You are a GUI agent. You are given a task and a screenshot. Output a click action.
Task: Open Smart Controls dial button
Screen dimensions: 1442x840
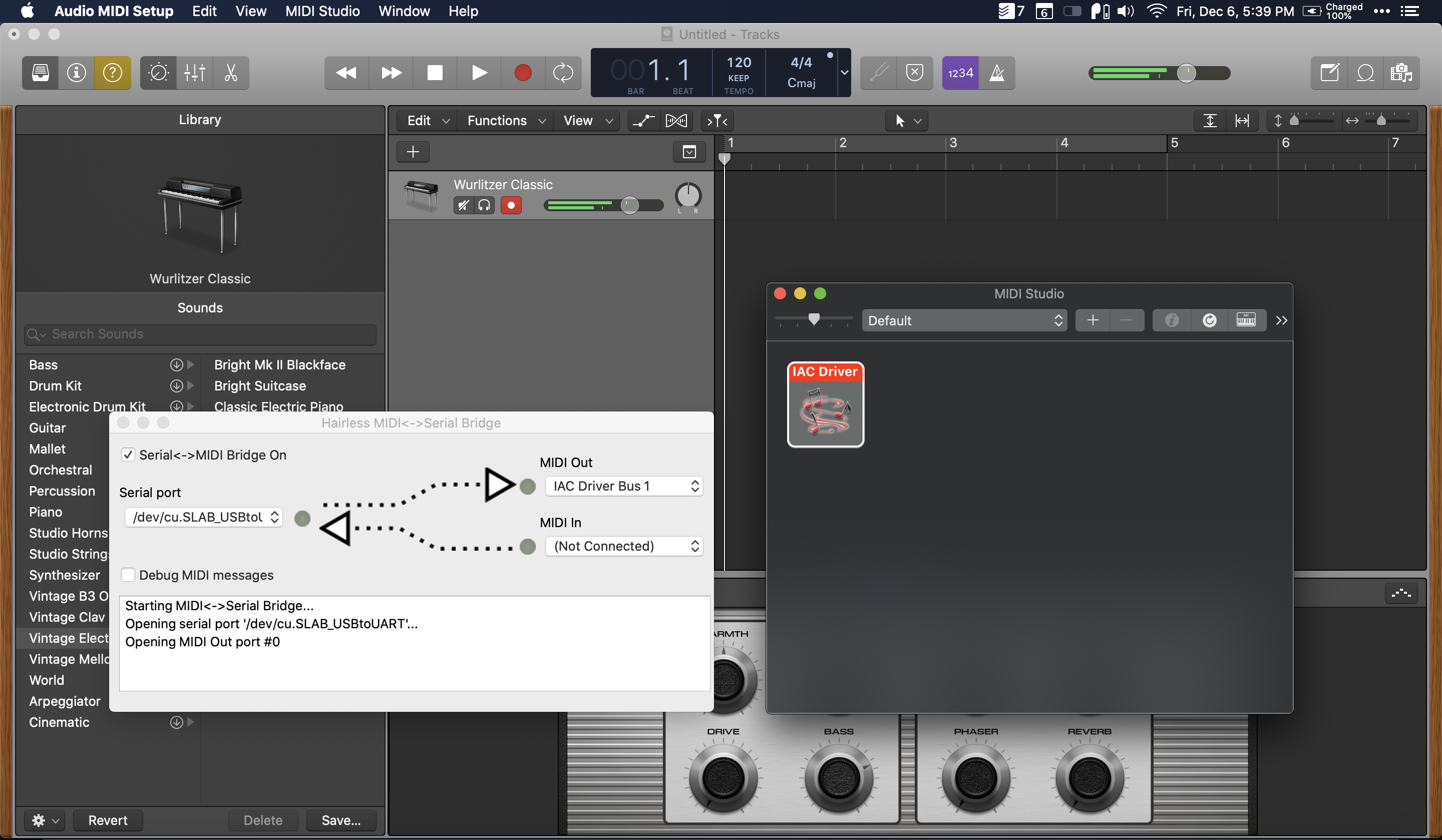coord(159,73)
